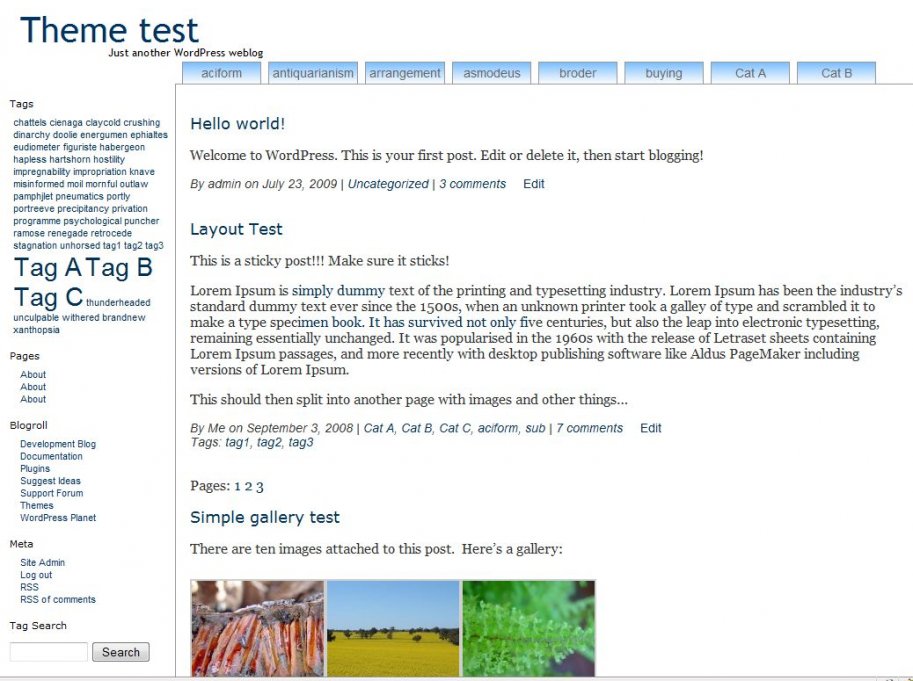Open the green fern gallery thumbnail
The image size is (913, 681).
(528, 628)
